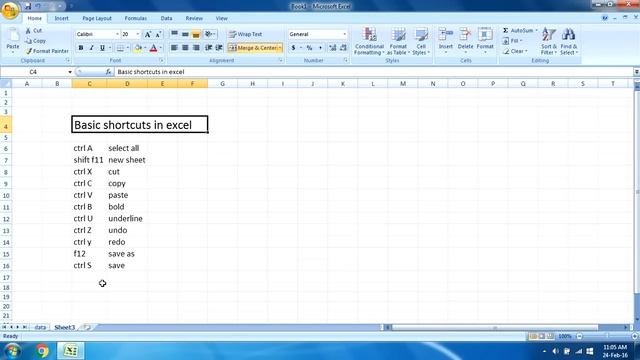
Task: Activate the Format Painter brush
Action: pyautogui.click(x=47, y=51)
